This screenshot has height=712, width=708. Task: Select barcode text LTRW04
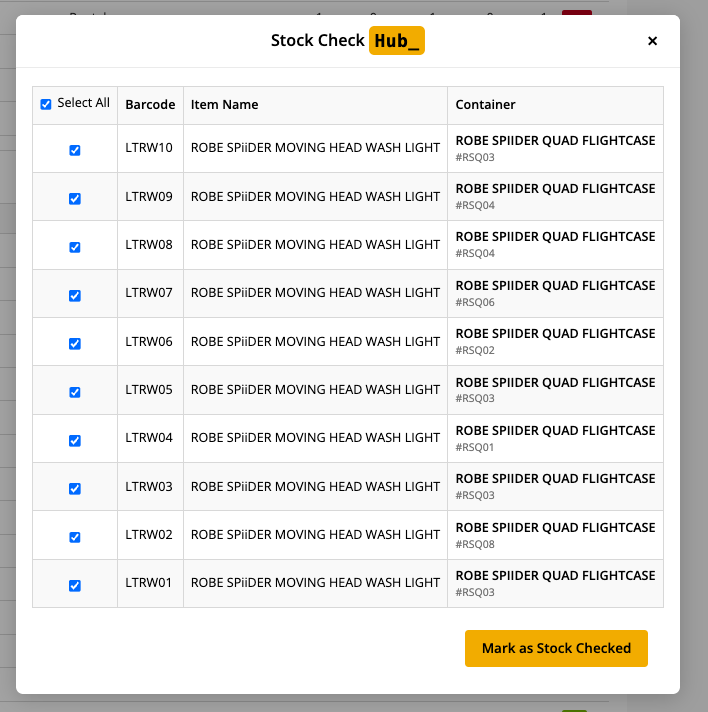pos(149,437)
